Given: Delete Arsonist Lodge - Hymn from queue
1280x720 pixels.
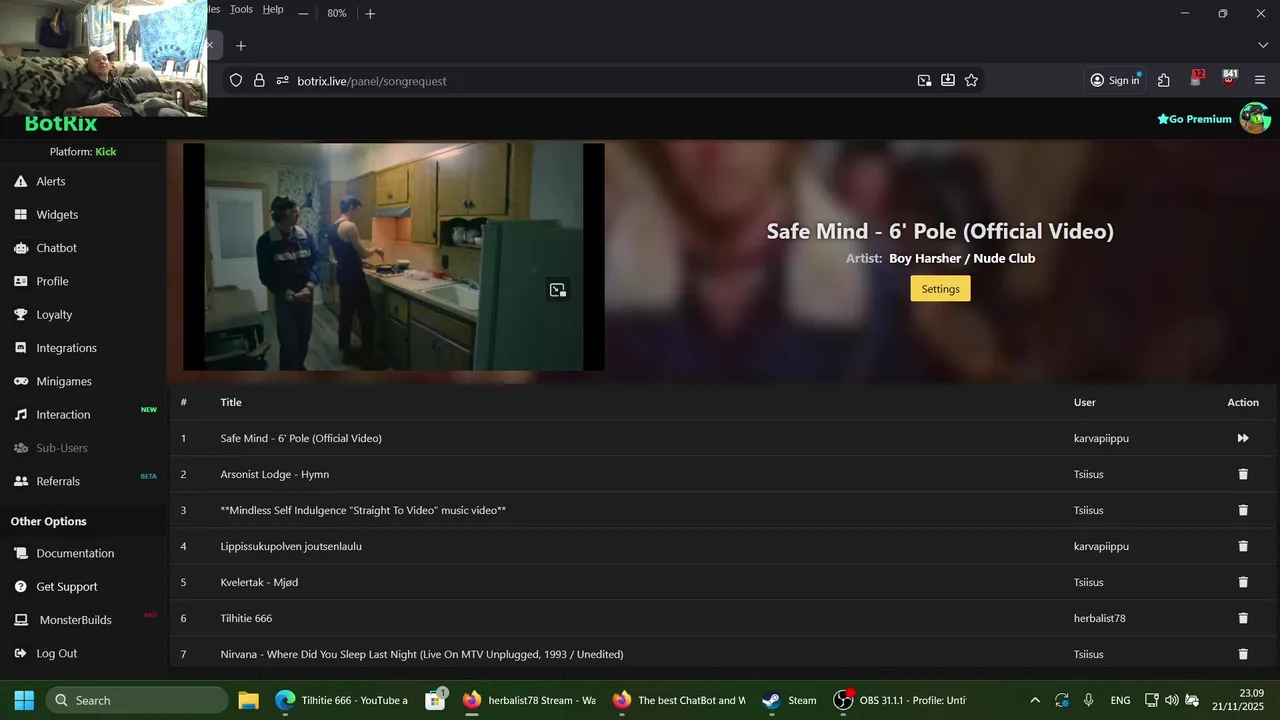Looking at the screenshot, I should pos(1243,474).
